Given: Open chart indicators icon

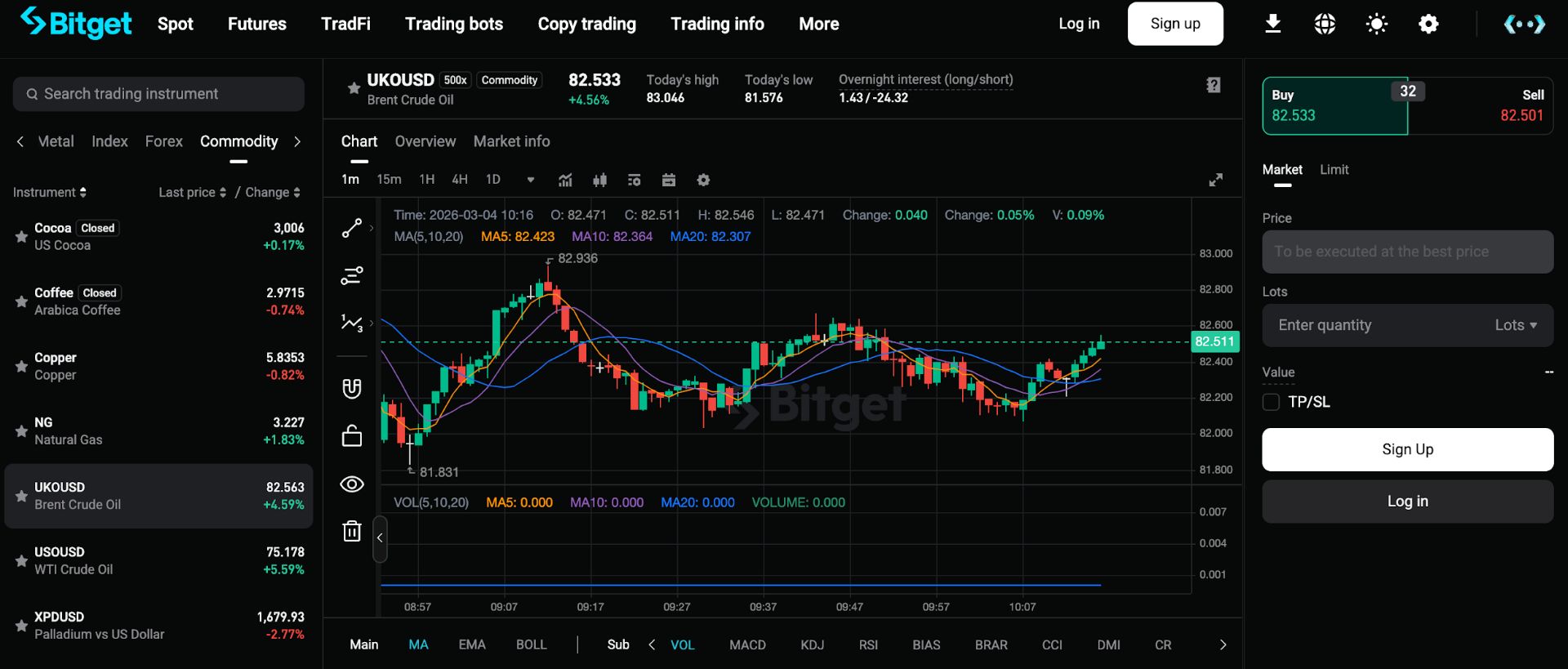Looking at the screenshot, I should (565, 180).
